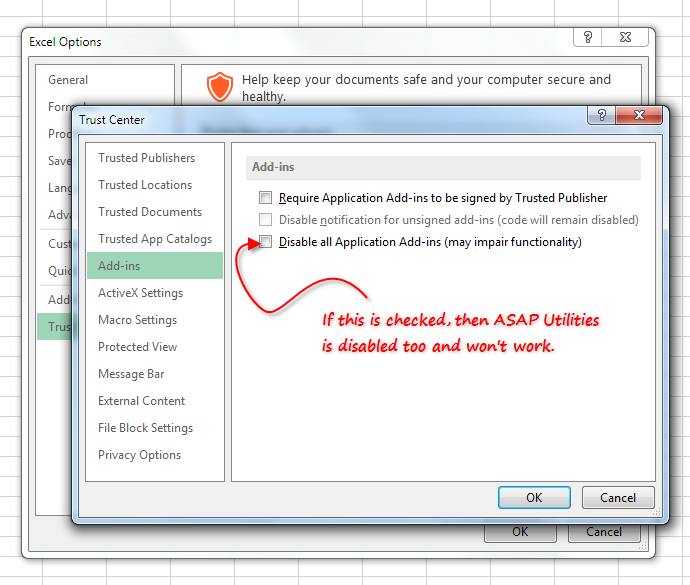The width and height of the screenshot is (690, 585).
Task: Click the Excel Options help question mark icon
Action: point(587,37)
